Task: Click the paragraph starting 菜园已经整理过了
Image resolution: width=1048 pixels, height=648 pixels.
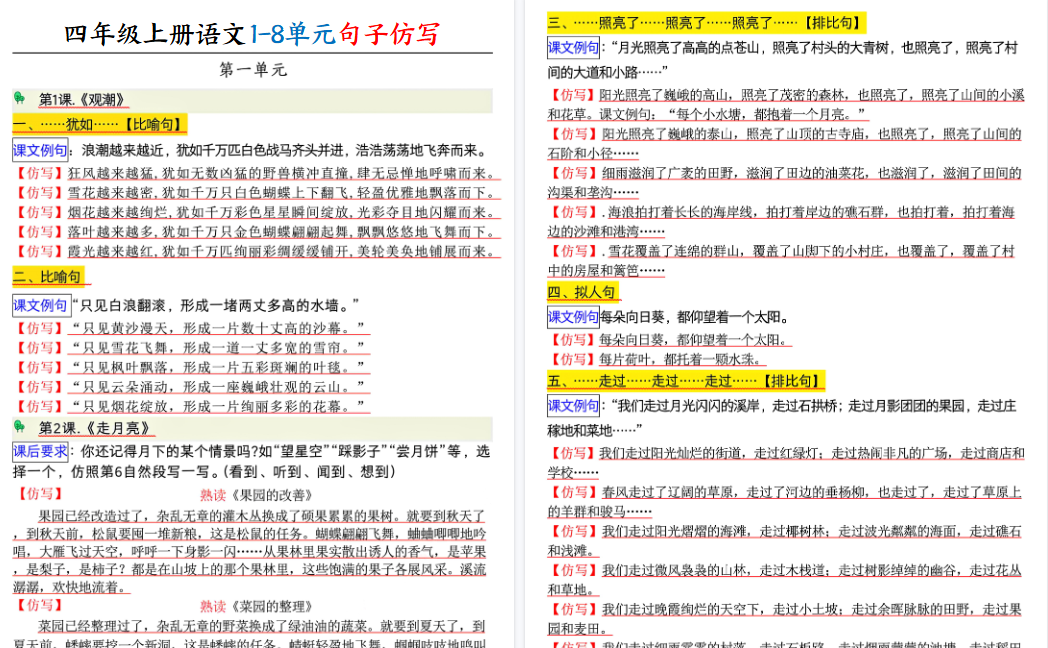Action: tap(249, 634)
